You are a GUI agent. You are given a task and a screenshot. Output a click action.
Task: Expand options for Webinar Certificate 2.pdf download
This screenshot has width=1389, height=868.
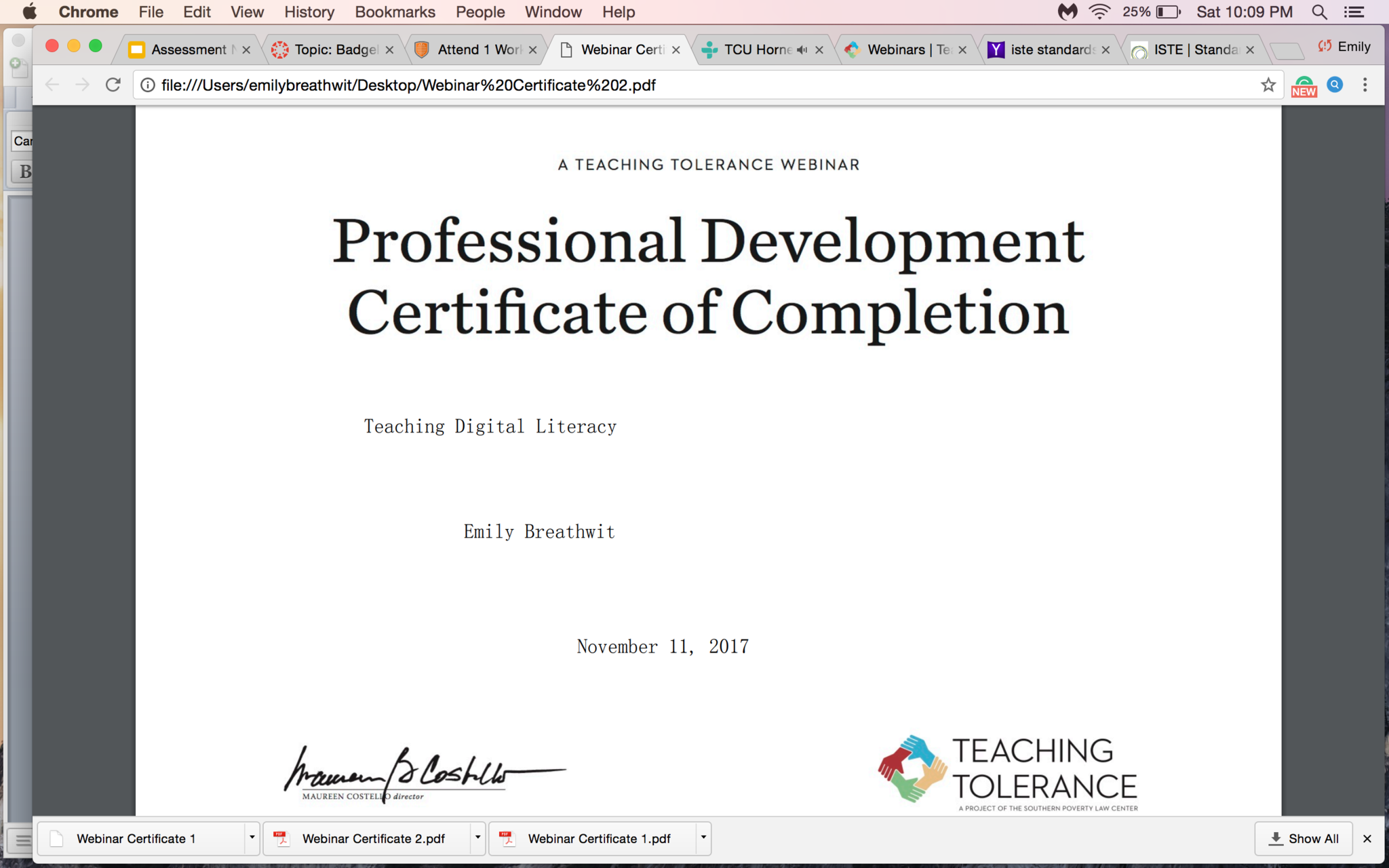pyautogui.click(x=477, y=837)
